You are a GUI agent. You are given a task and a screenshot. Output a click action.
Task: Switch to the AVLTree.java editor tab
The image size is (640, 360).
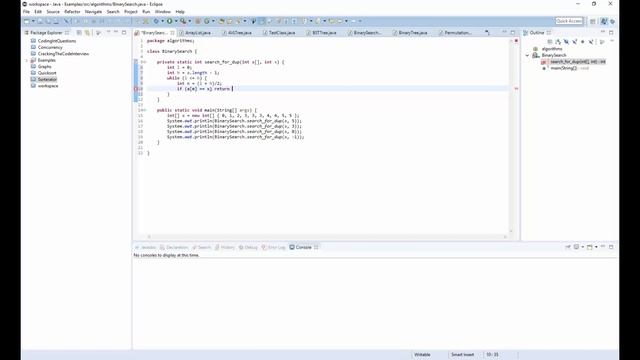240,33
